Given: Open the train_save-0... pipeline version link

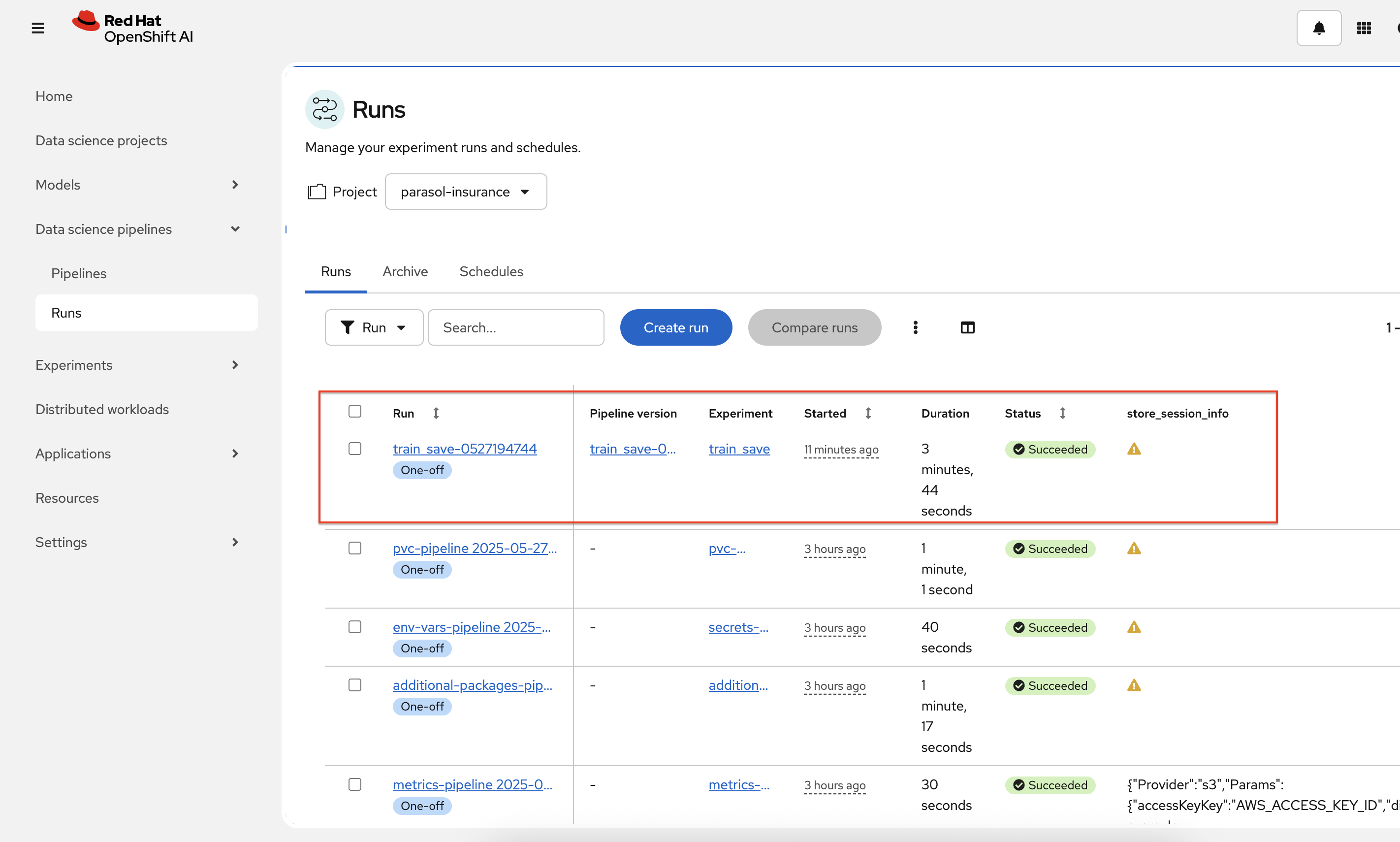Looking at the screenshot, I should click(x=633, y=449).
